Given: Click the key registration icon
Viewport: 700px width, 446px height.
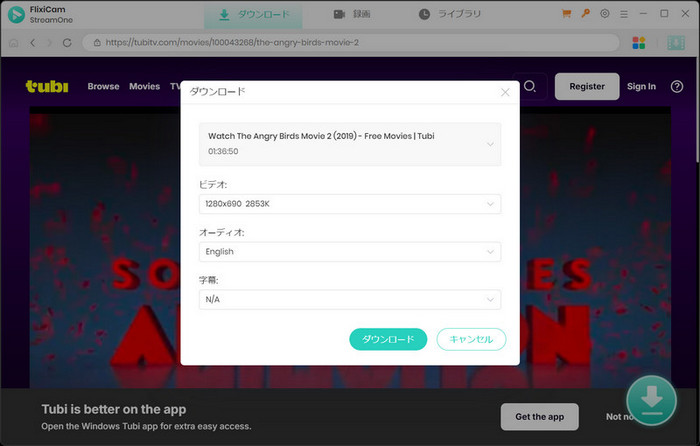Looking at the screenshot, I should point(585,14).
